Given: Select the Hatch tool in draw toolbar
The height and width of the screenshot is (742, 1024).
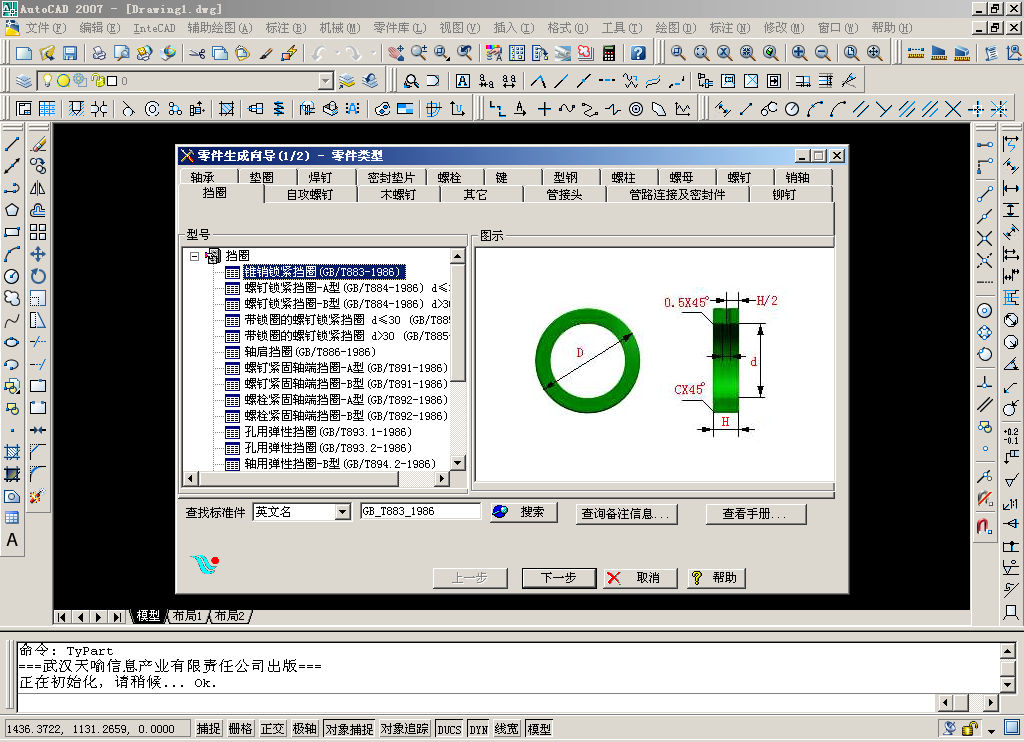Looking at the screenshot, I should [x=12, y=452].
